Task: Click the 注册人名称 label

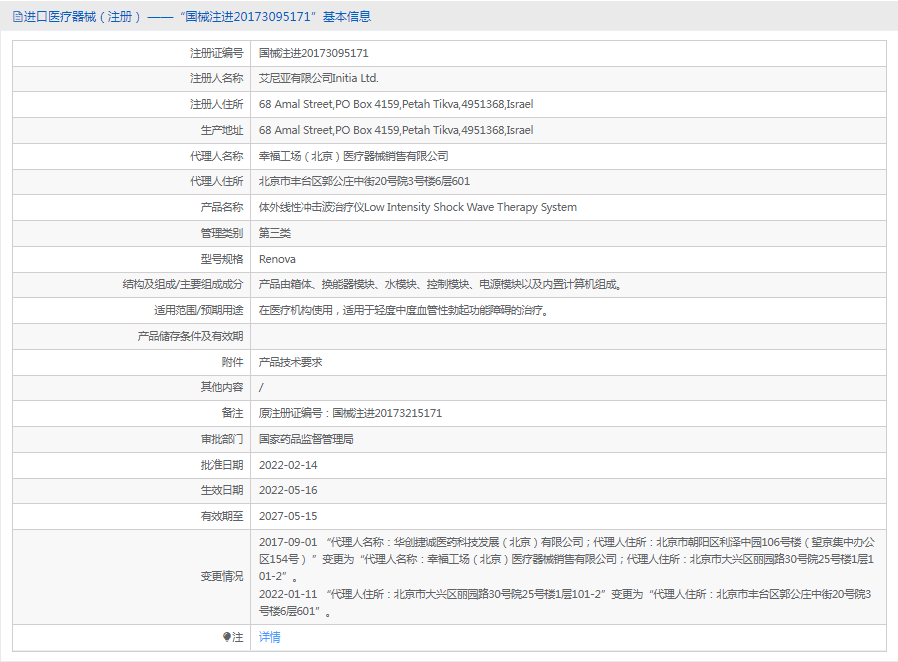Action: pyautogui.click(x=216, y=78)
